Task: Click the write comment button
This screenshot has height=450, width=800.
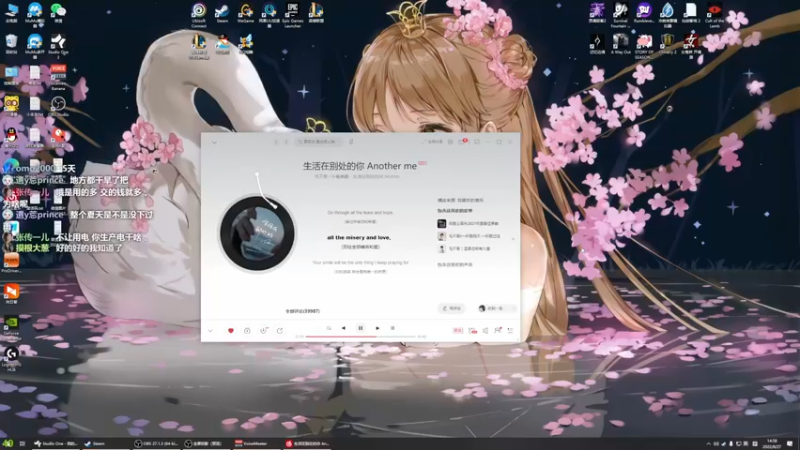Action: [452, 308]
